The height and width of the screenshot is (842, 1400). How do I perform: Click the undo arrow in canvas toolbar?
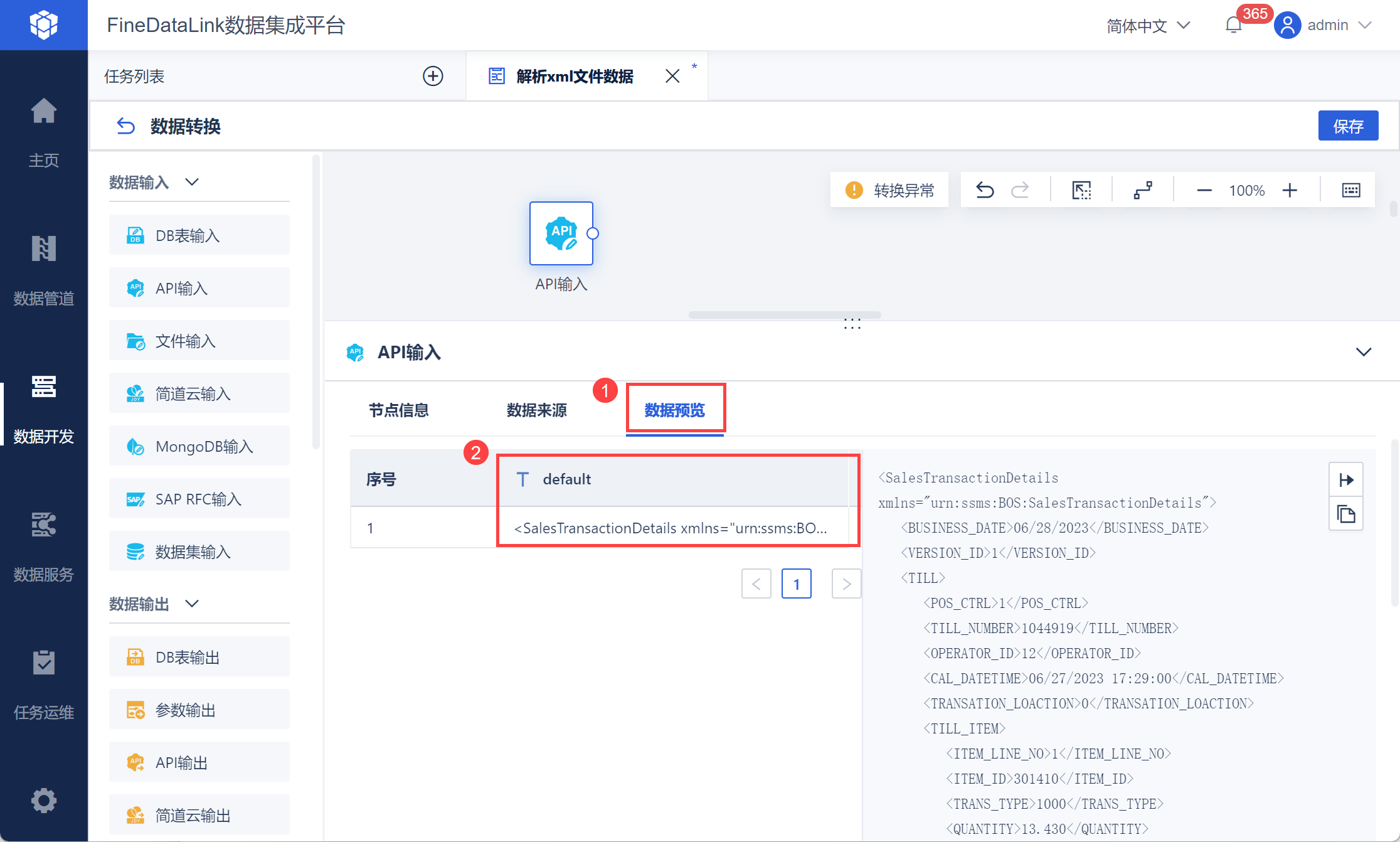(x=985, y=190)
